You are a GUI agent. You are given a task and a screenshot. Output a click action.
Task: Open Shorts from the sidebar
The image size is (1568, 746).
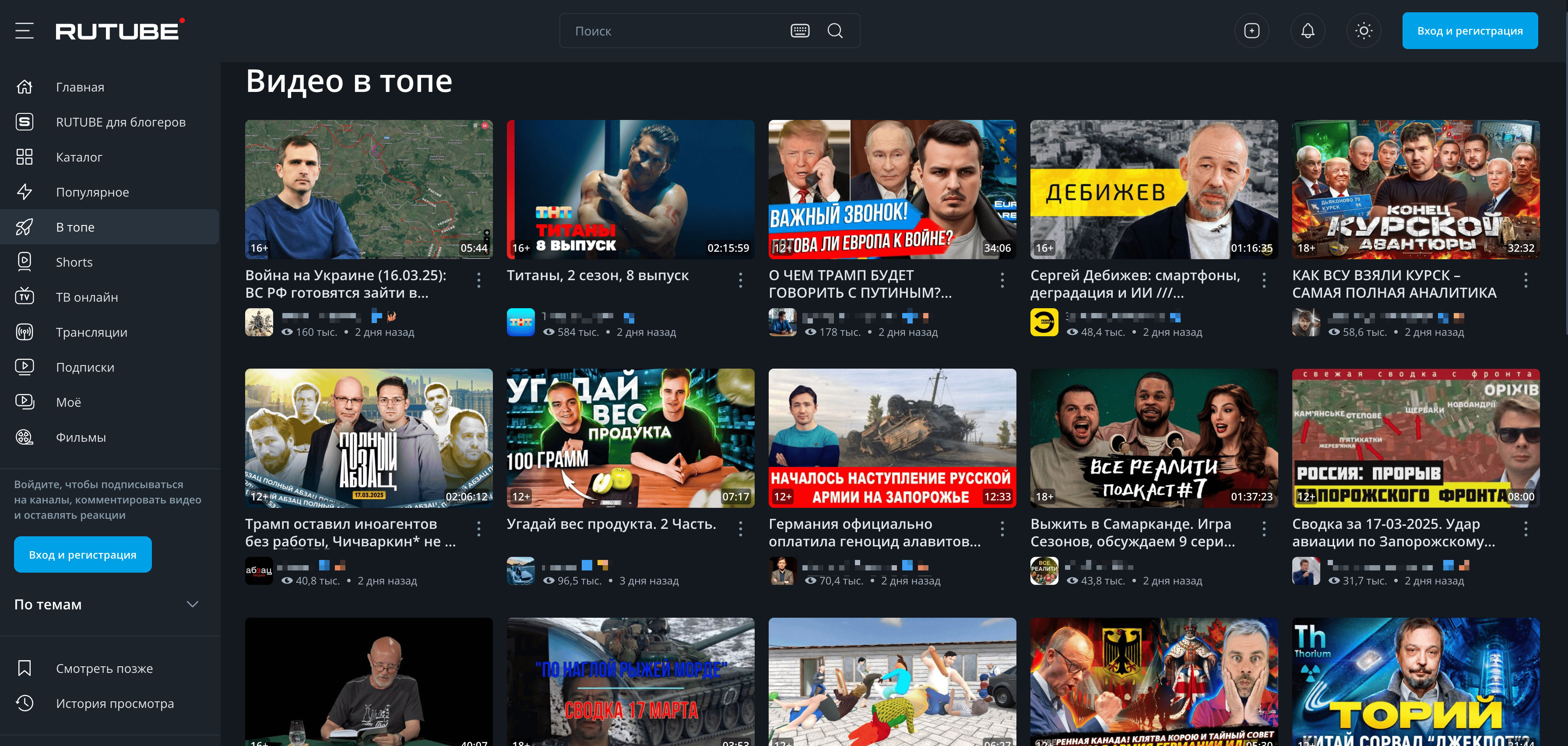click(x=74, y=262)
